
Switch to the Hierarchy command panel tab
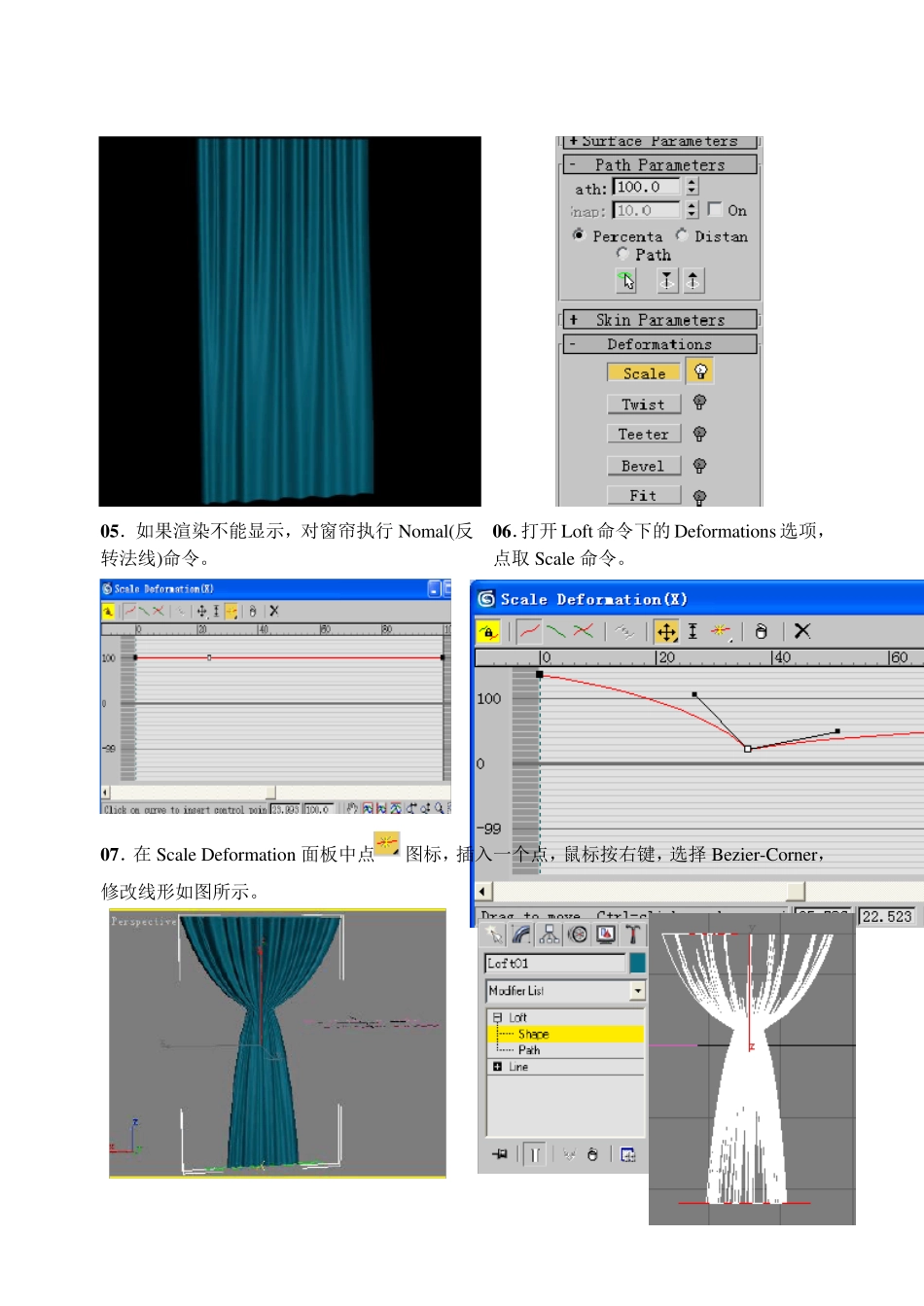(x=550, y=935)
